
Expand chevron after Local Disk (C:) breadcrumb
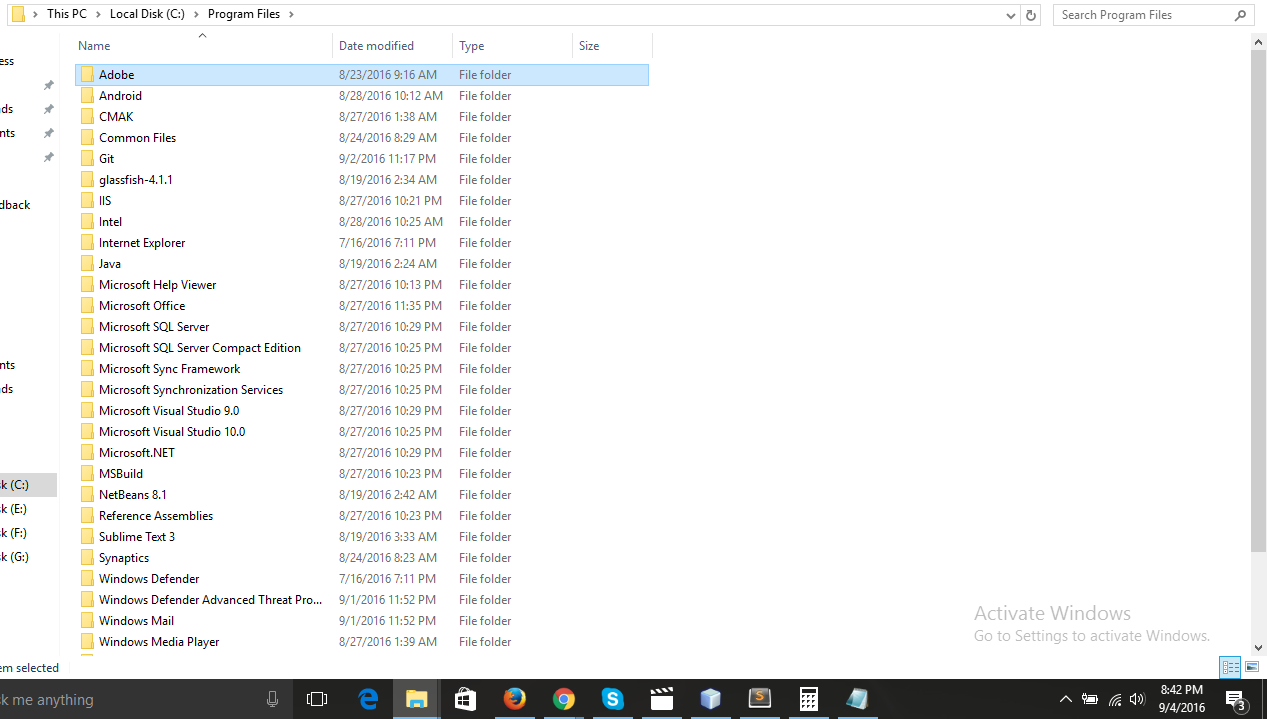coord(196,15)
